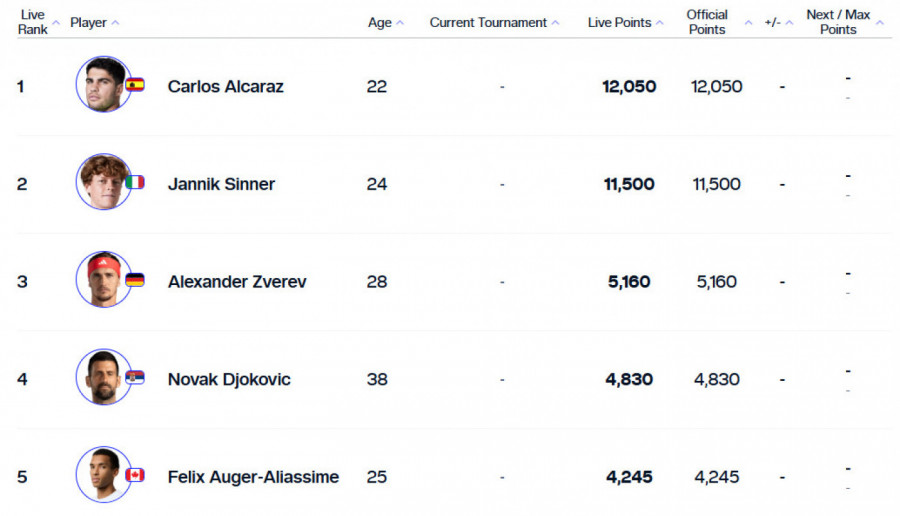
Task: Click the Germany flag icon
Action: point(135,280)
